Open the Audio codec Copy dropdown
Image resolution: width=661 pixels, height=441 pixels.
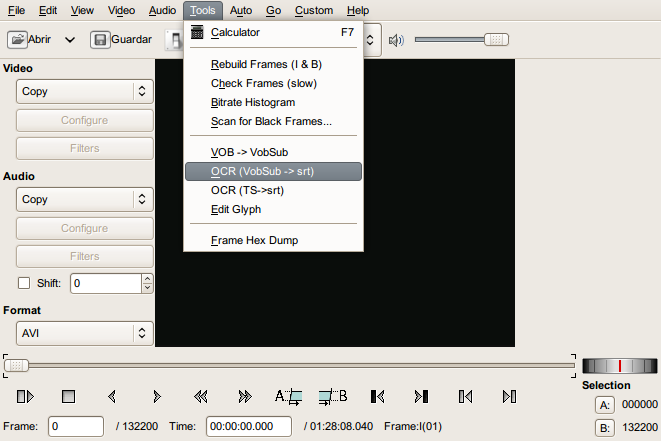[84, 199]
